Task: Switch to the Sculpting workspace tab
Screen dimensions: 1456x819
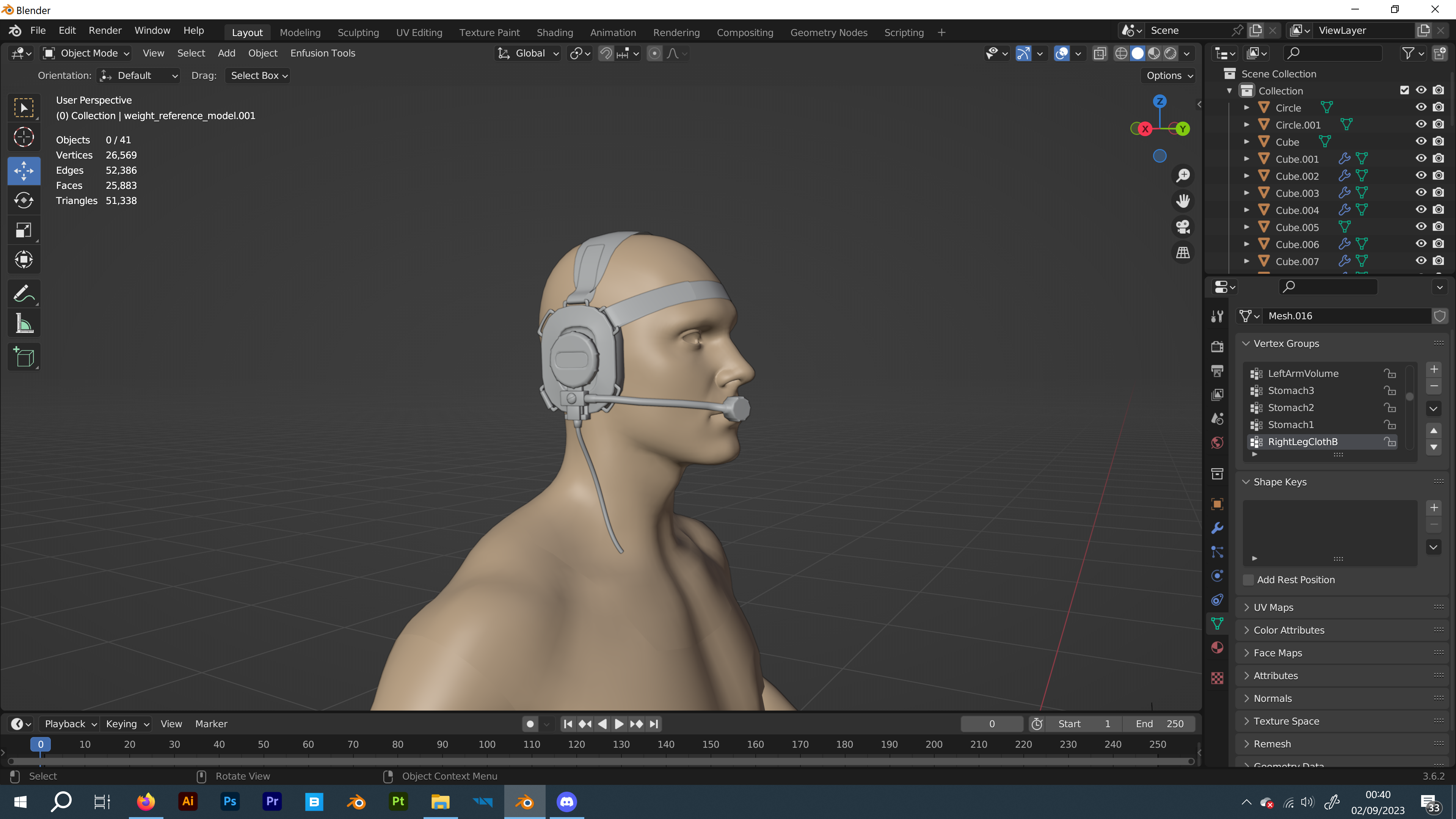Action: tap(358, 33)
